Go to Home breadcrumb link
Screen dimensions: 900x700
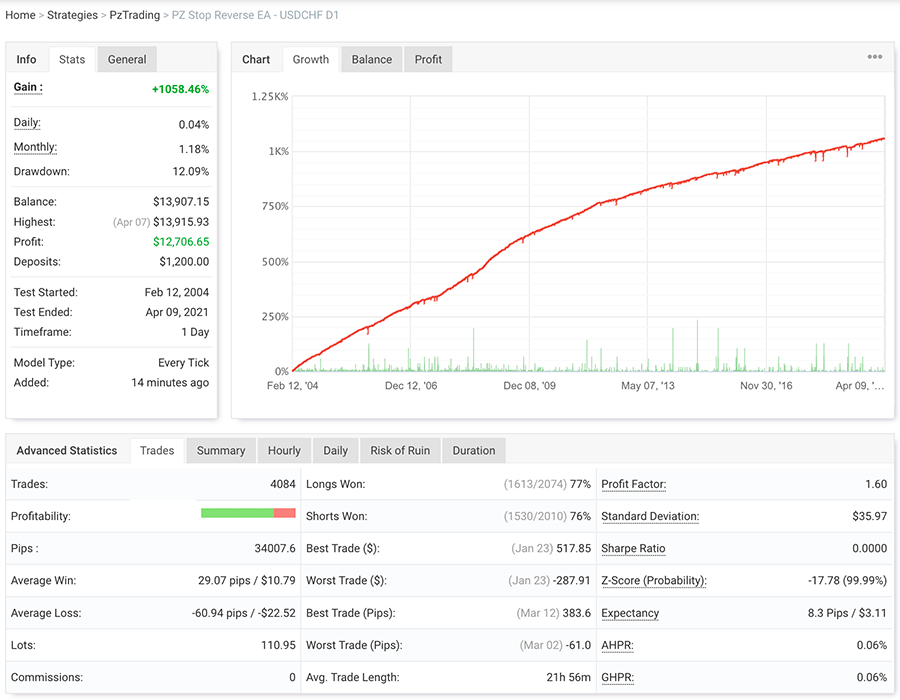pyautogui.click(x=20, y=15)
